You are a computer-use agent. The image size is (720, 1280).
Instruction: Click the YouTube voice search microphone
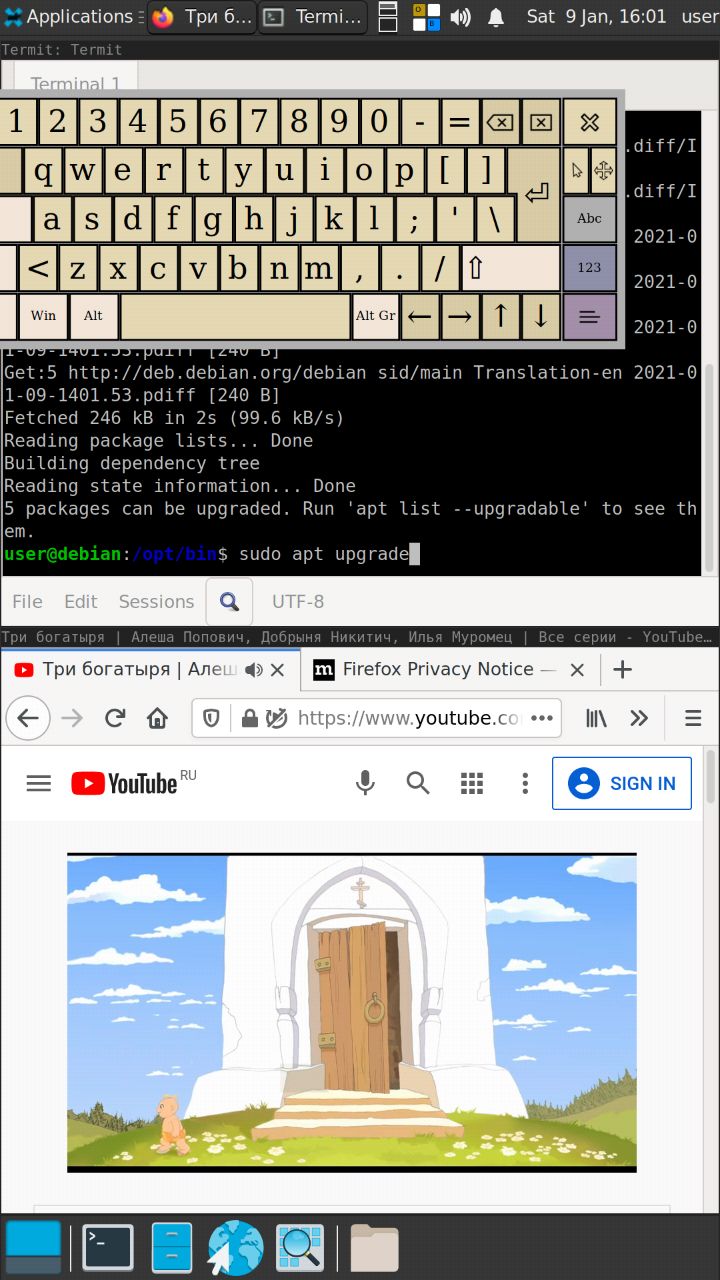(x=366, y=783)
